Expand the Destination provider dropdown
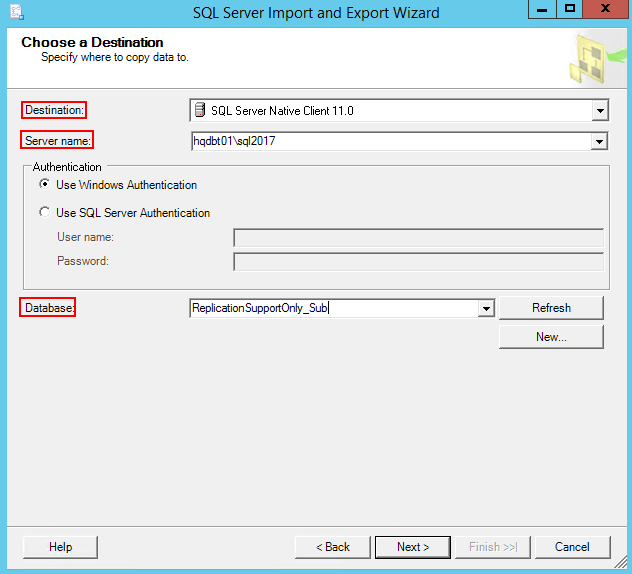Image resolution: width=632 pixels, height=574 pixels. click(x=600, y=110)
